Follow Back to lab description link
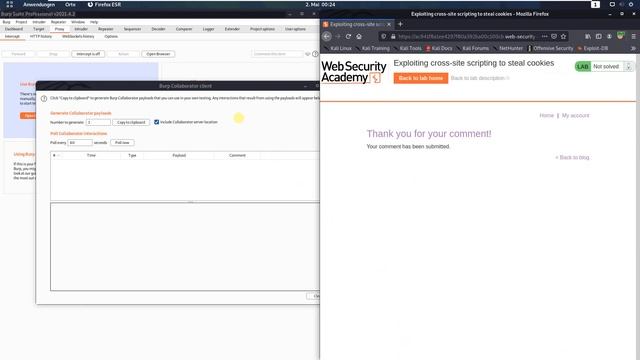The image size is (640, 360). tap(480, 78)
